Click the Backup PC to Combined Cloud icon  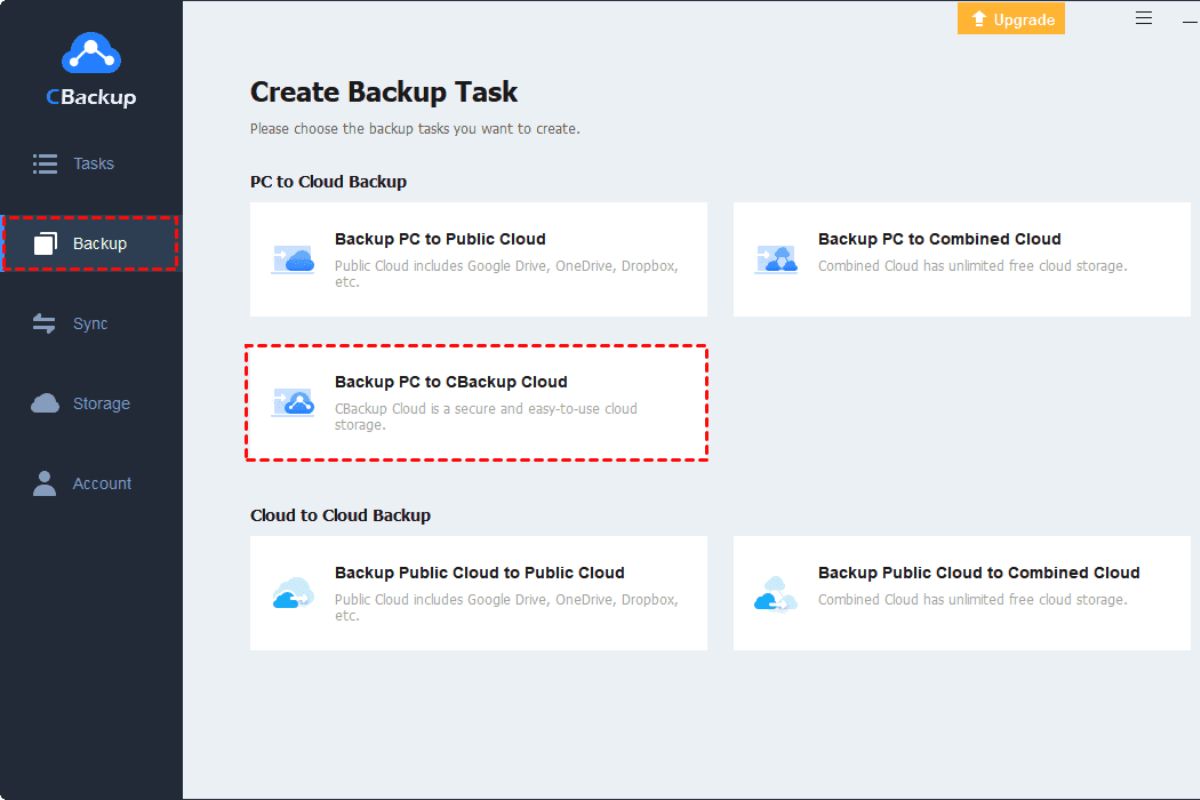click(776, 259)
